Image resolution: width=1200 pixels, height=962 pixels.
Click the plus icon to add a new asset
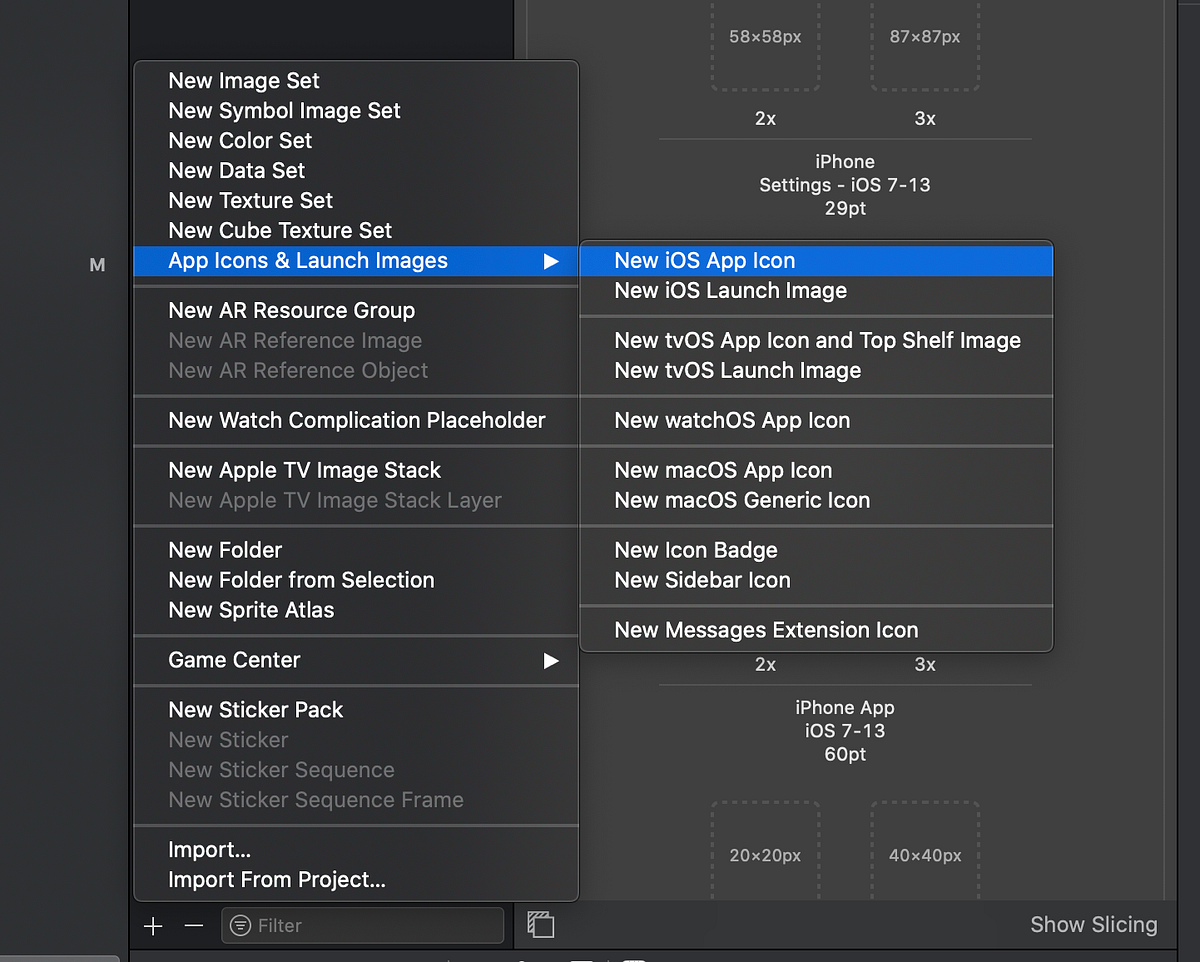tap(152, 925)
